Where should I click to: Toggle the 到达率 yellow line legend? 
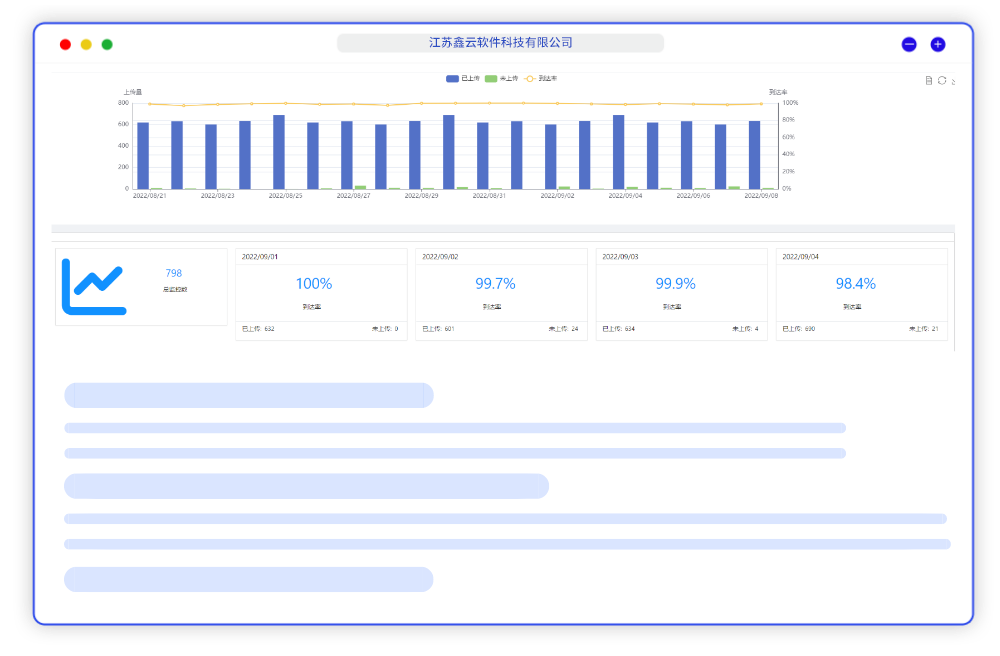tap(541, 78)
